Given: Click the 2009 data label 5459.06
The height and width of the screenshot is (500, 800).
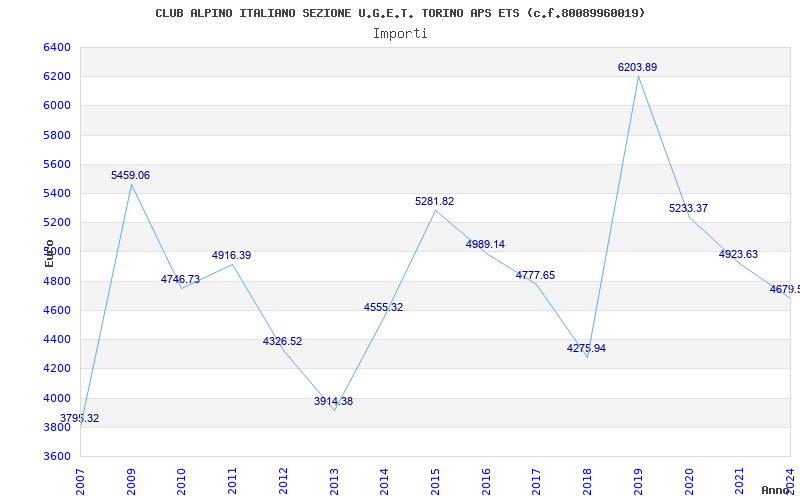Looking at the screenshot, I should coord(131,176).
